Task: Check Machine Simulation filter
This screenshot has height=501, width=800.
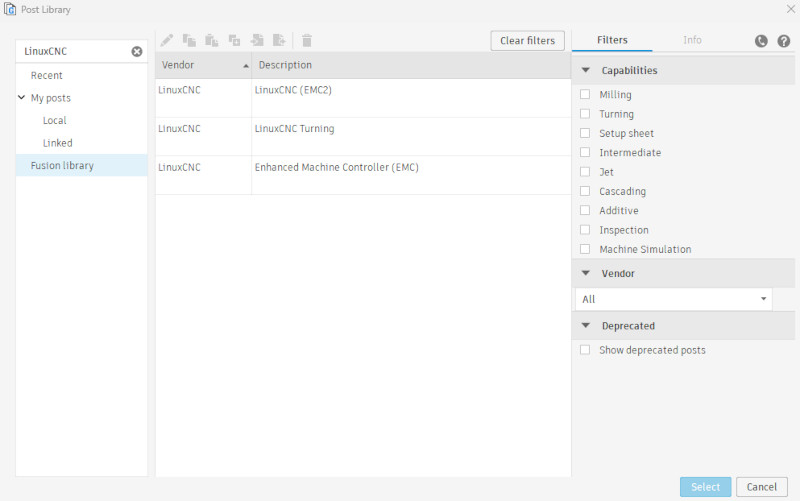Action: tap(585, 249)
